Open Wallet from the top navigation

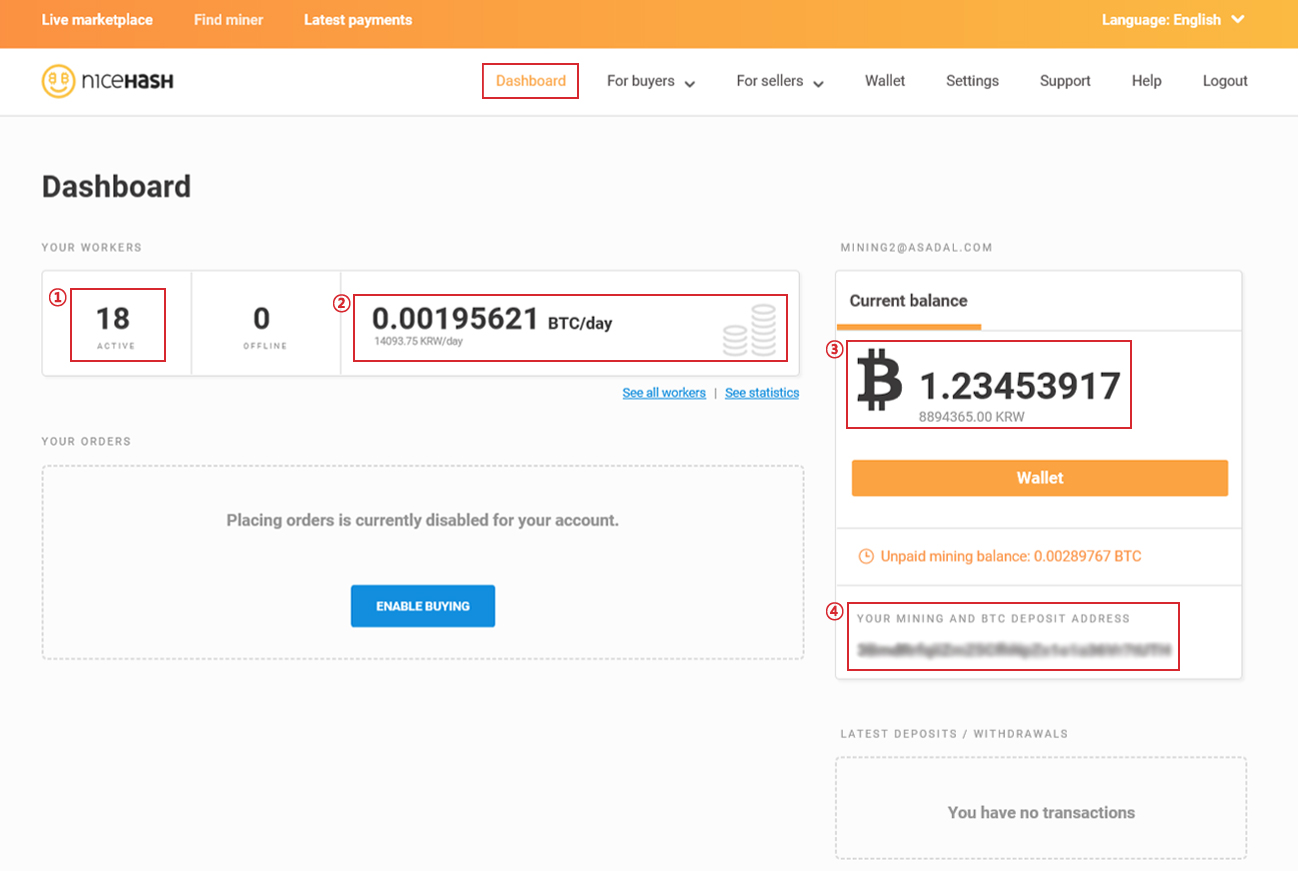tap(885, 81)
